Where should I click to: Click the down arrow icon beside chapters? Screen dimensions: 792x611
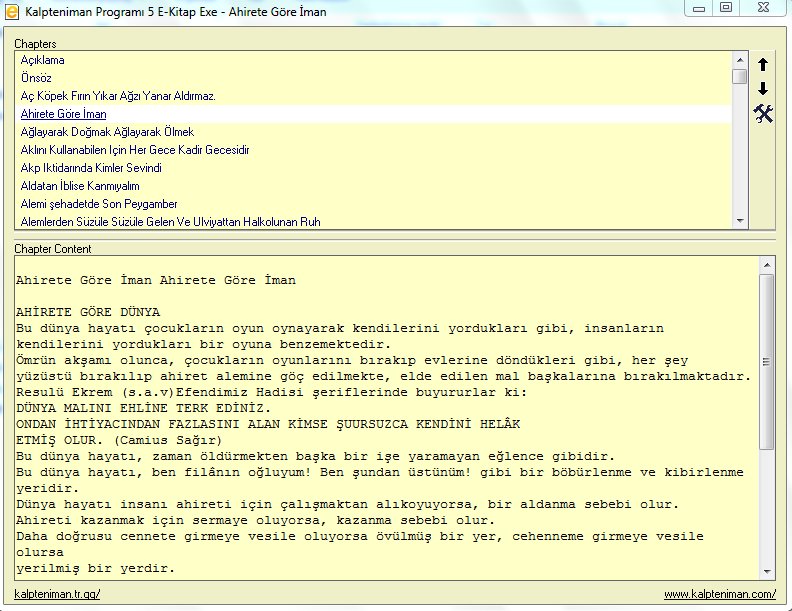(763, 89)
